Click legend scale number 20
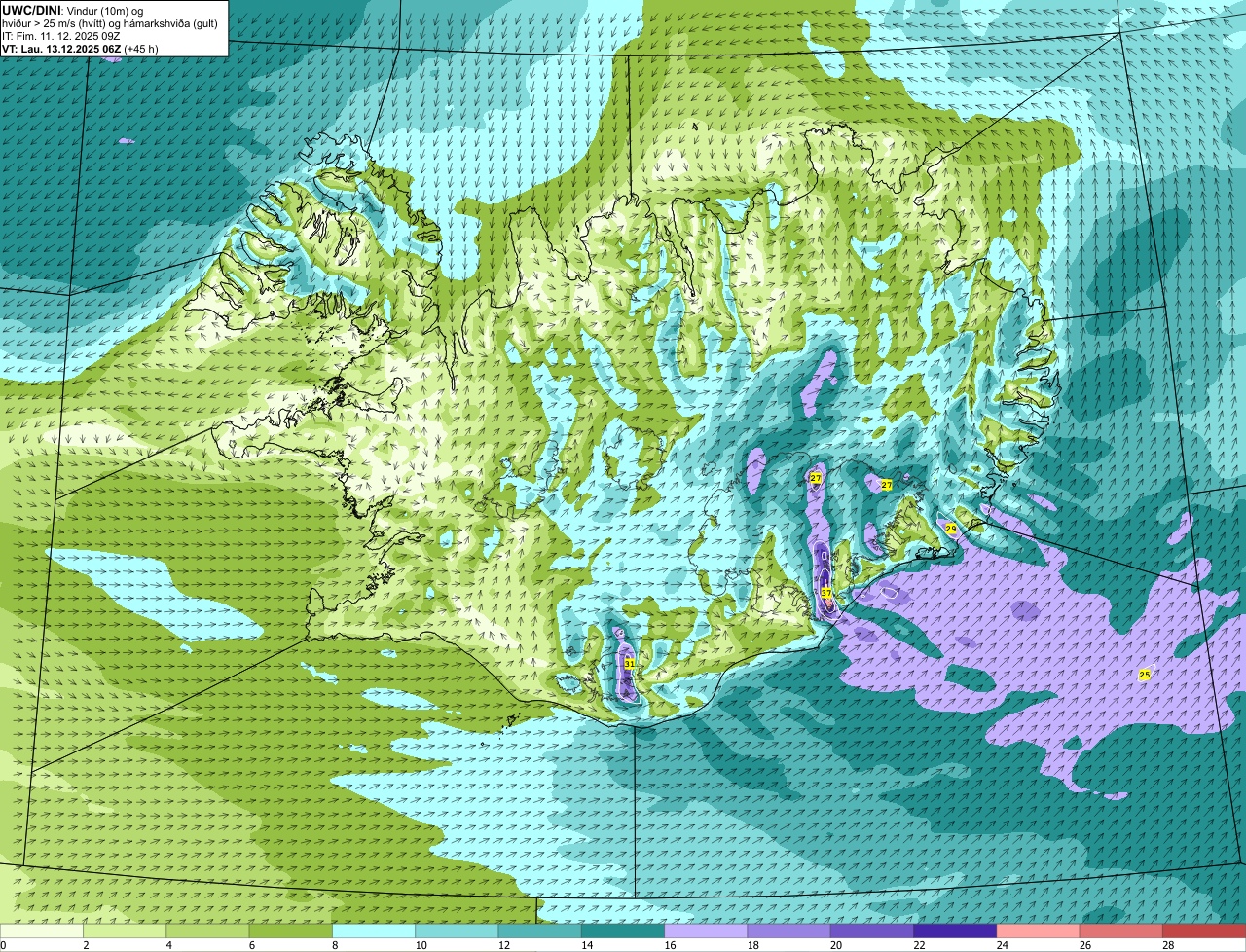 pyautogui.click(x=836, y=945)
